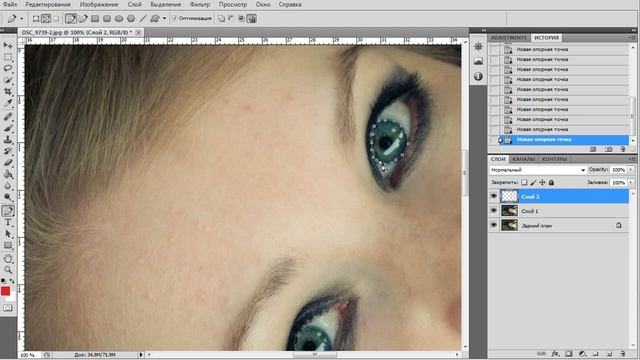Select the Crop tool

8,91
